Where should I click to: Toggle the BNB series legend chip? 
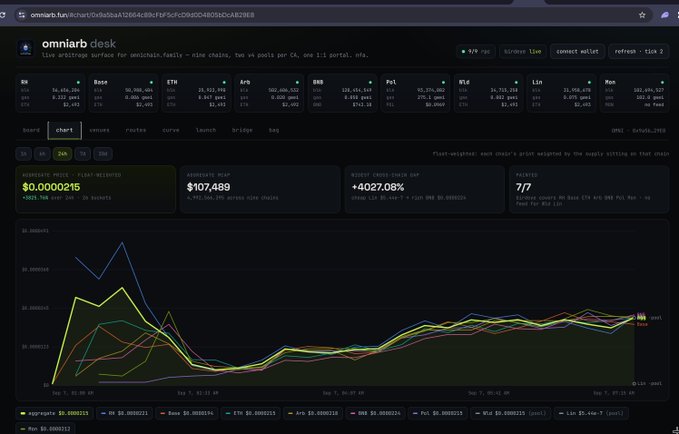coord(376,414)
